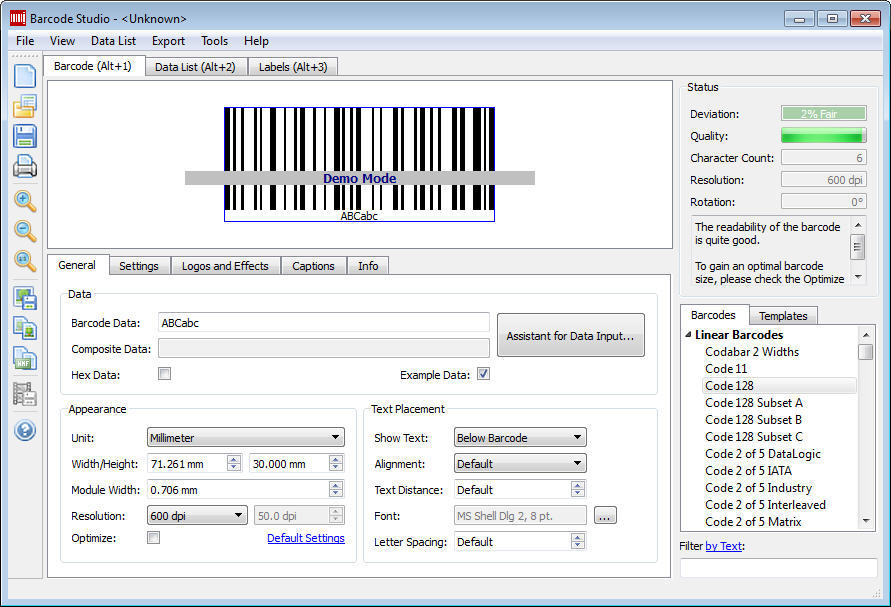
Task: Click the Assistant for Data Input button
Action: [x=570, y=335]
